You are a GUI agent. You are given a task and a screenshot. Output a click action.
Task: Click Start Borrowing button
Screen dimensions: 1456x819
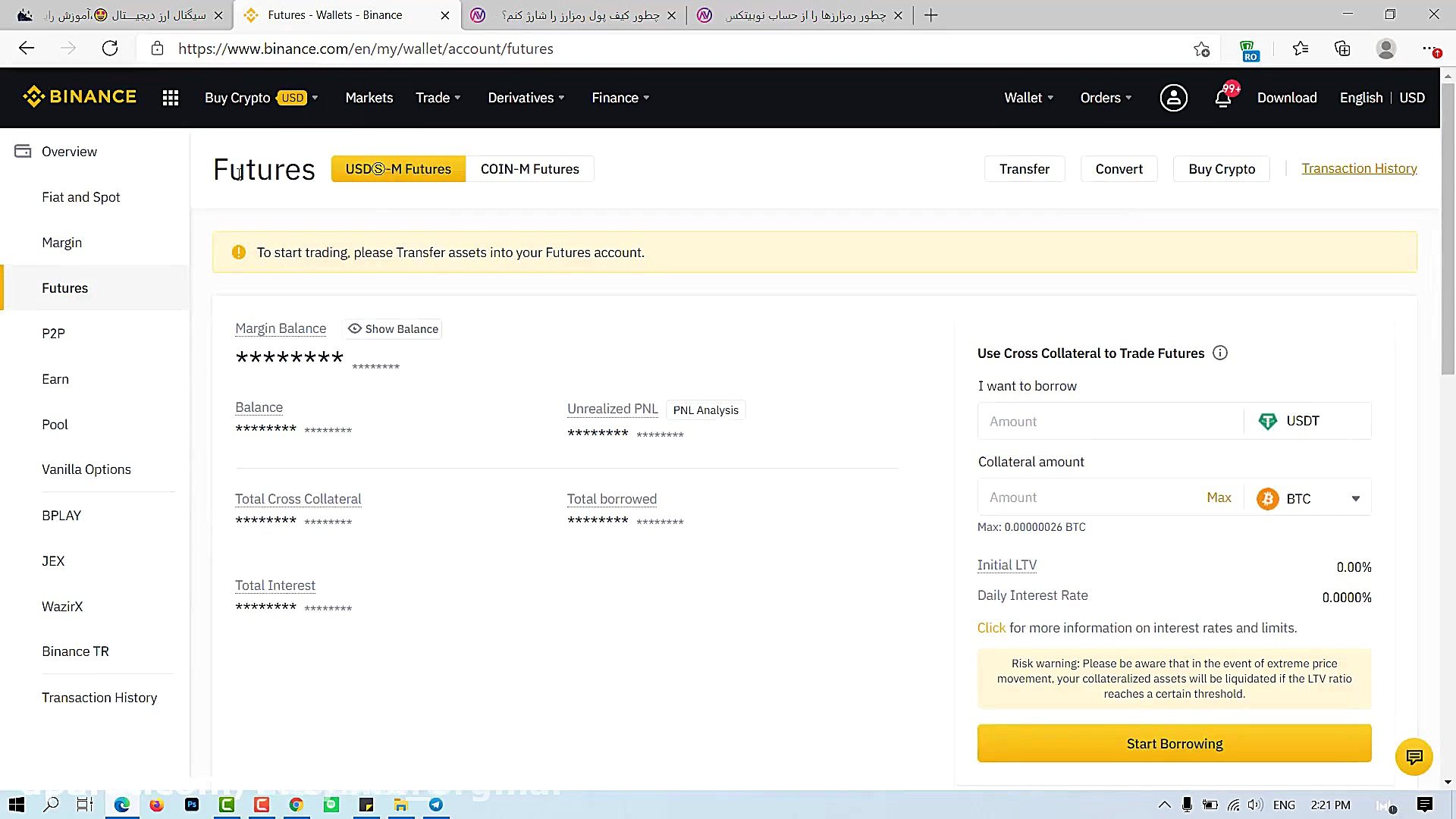tap(1174, 743)
